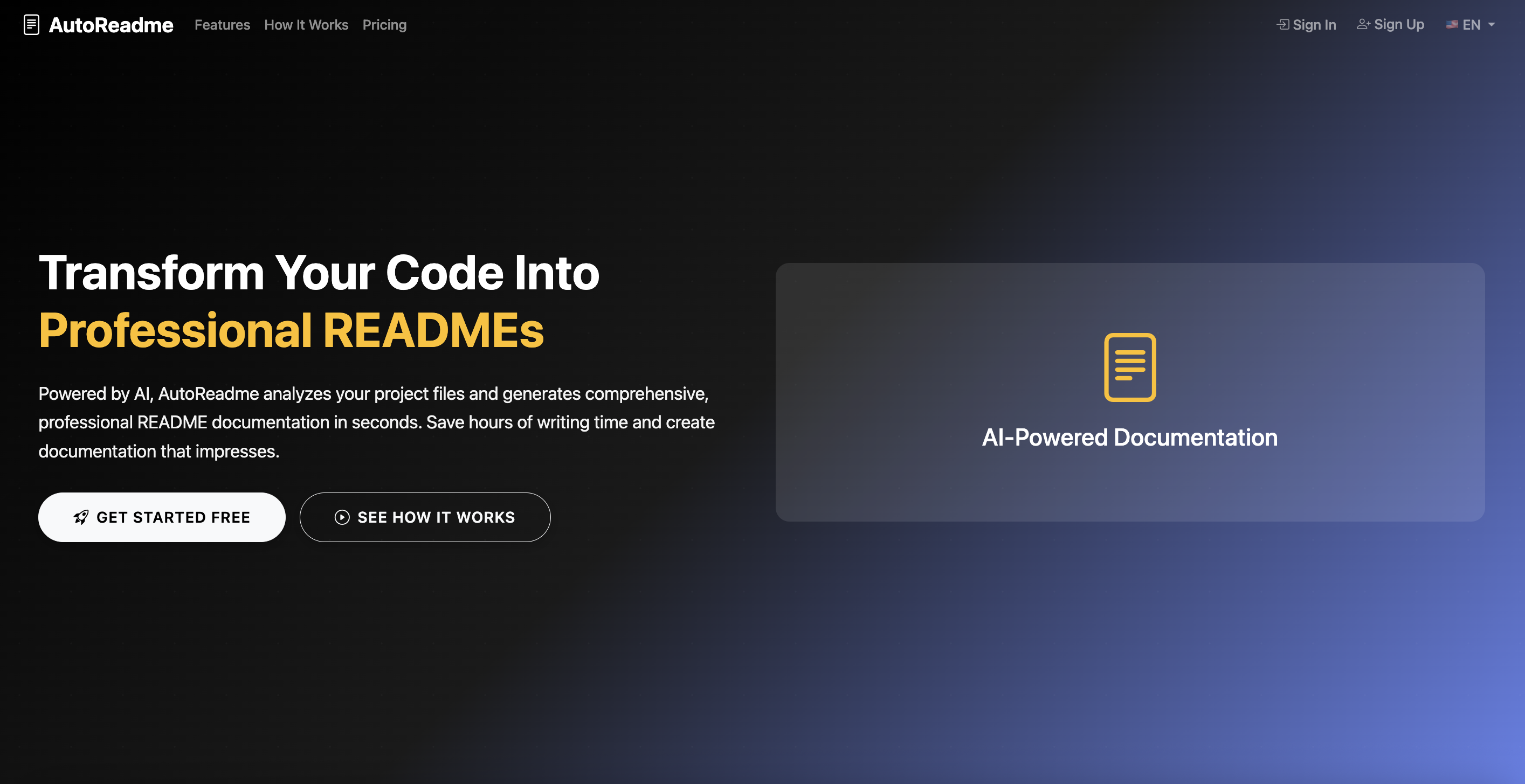Click the See How It Works button
This screenshot has height=784, width=1525.
click(424, 517)
